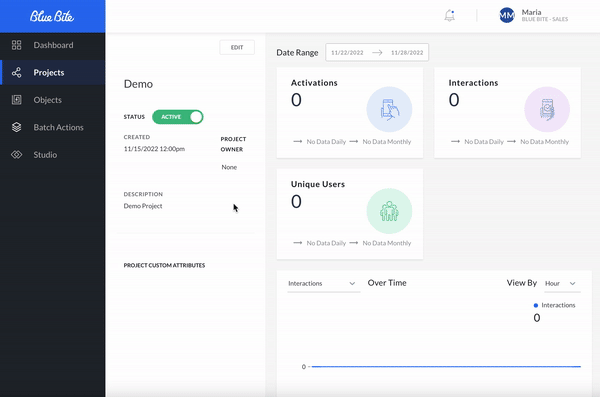The height and width of the screenshot is (397, 600).
Task: Click the Interactions purple phone icon
Action: [x=547, y=109]
